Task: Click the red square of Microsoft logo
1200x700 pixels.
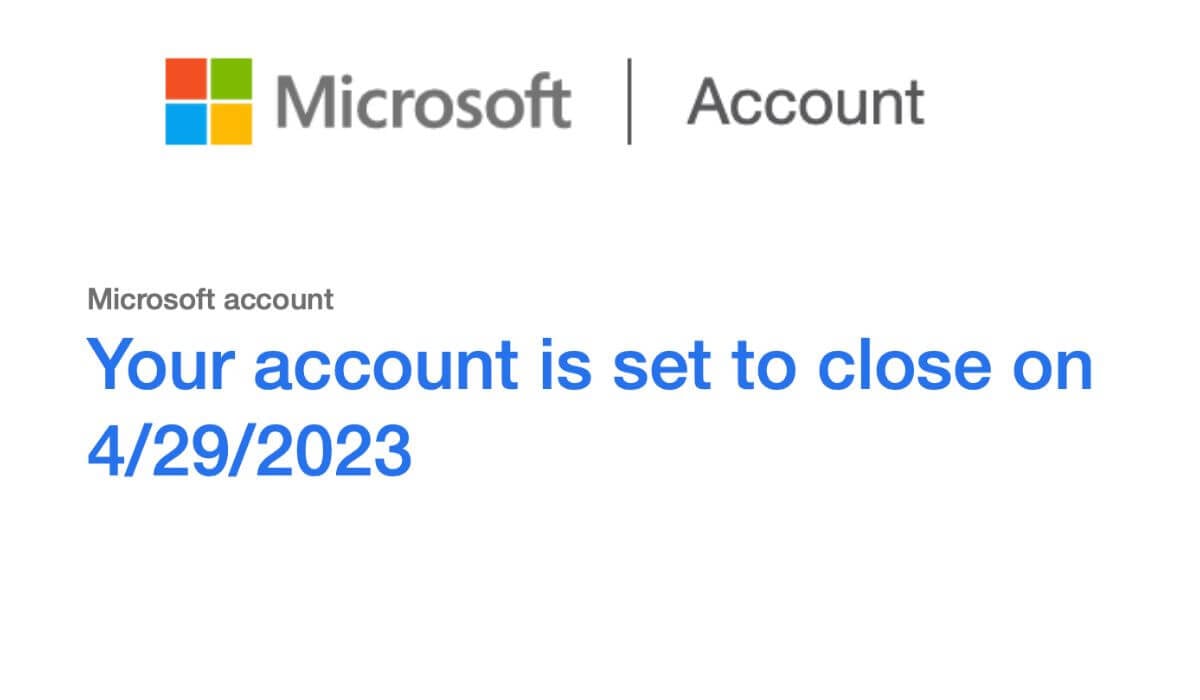Action: [x=186, y=78]
